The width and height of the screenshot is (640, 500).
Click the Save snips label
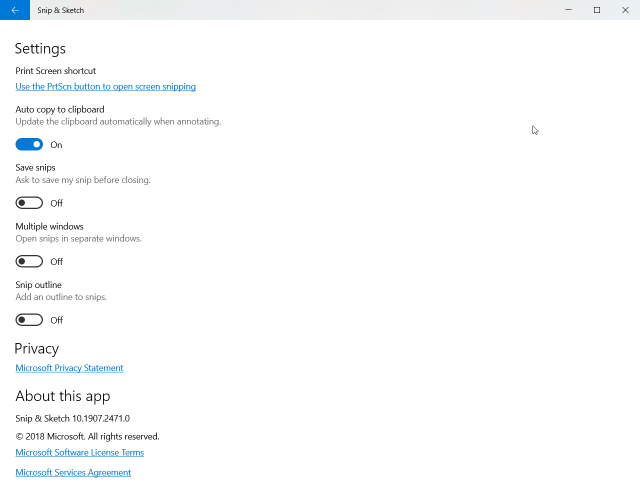(x=35, y=168)
